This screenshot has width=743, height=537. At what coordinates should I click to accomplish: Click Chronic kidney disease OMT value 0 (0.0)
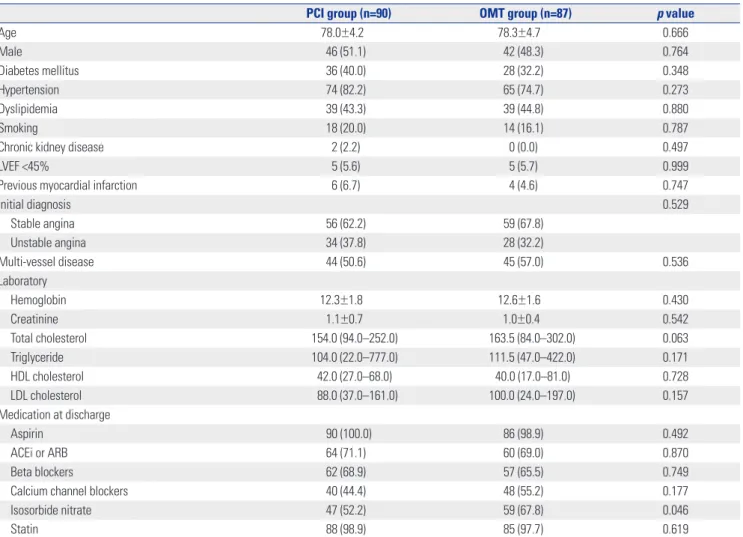point(523,147)
